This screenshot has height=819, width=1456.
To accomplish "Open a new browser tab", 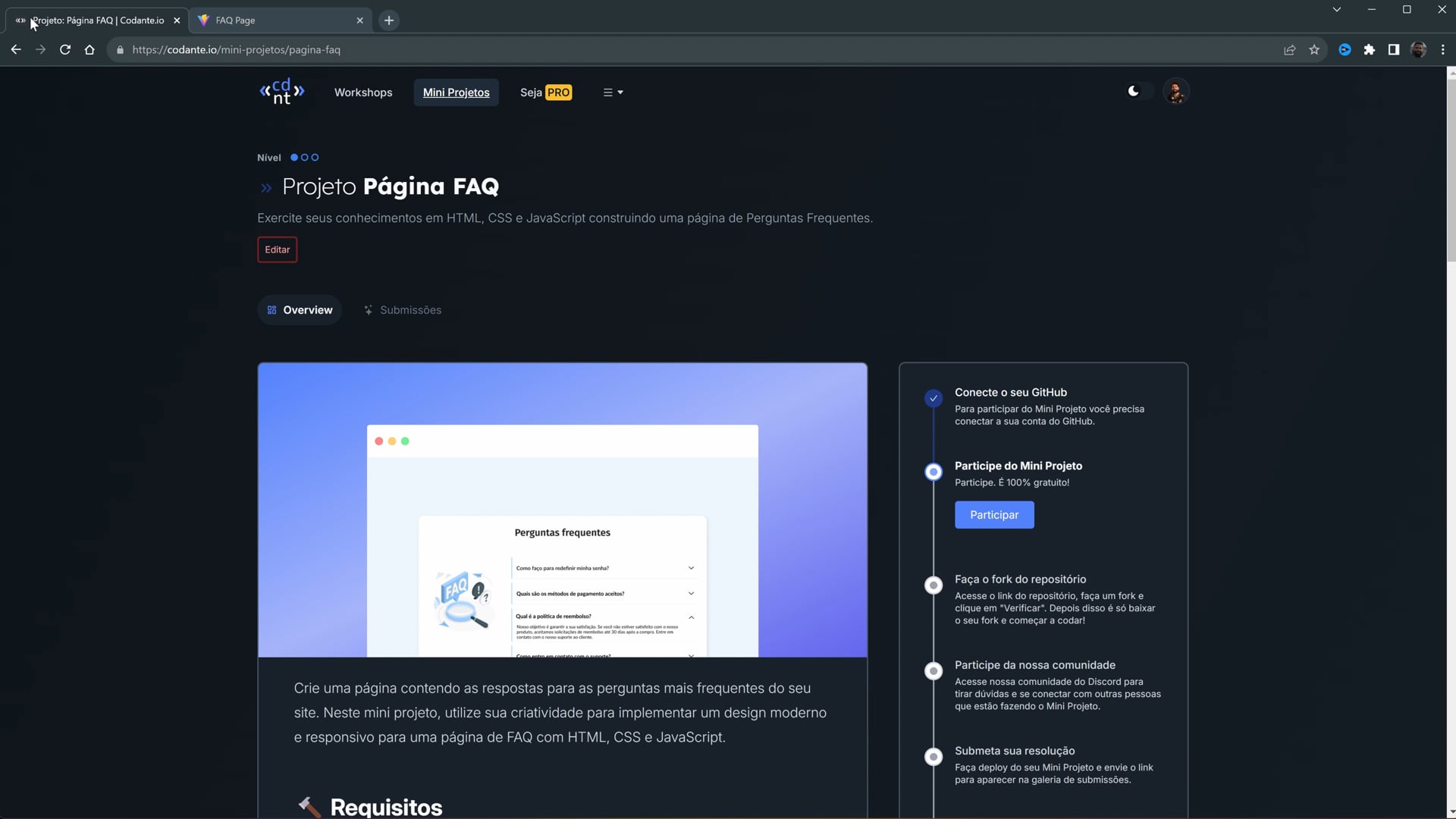I will [389, 20].
